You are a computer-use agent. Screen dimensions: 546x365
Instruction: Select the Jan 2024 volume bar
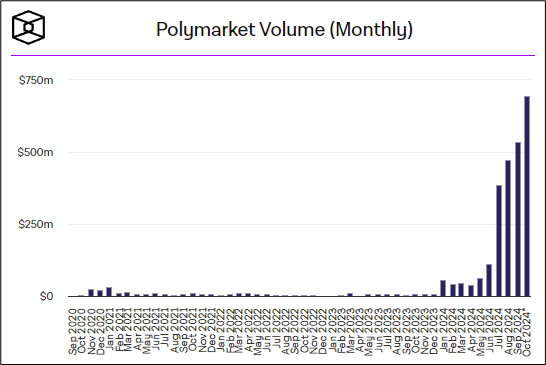443,288
